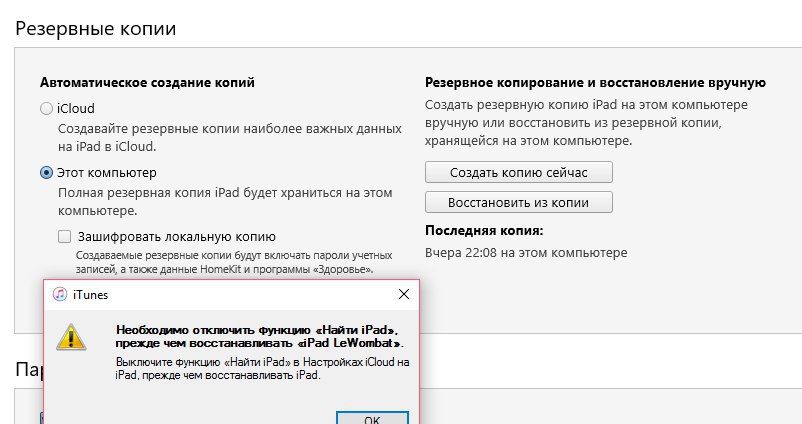Select the Этот компьютер radio button

(x=47, y=173)
